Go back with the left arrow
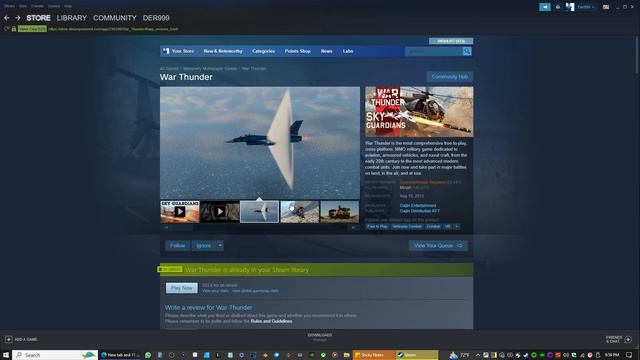 click(x=7, y=18)
